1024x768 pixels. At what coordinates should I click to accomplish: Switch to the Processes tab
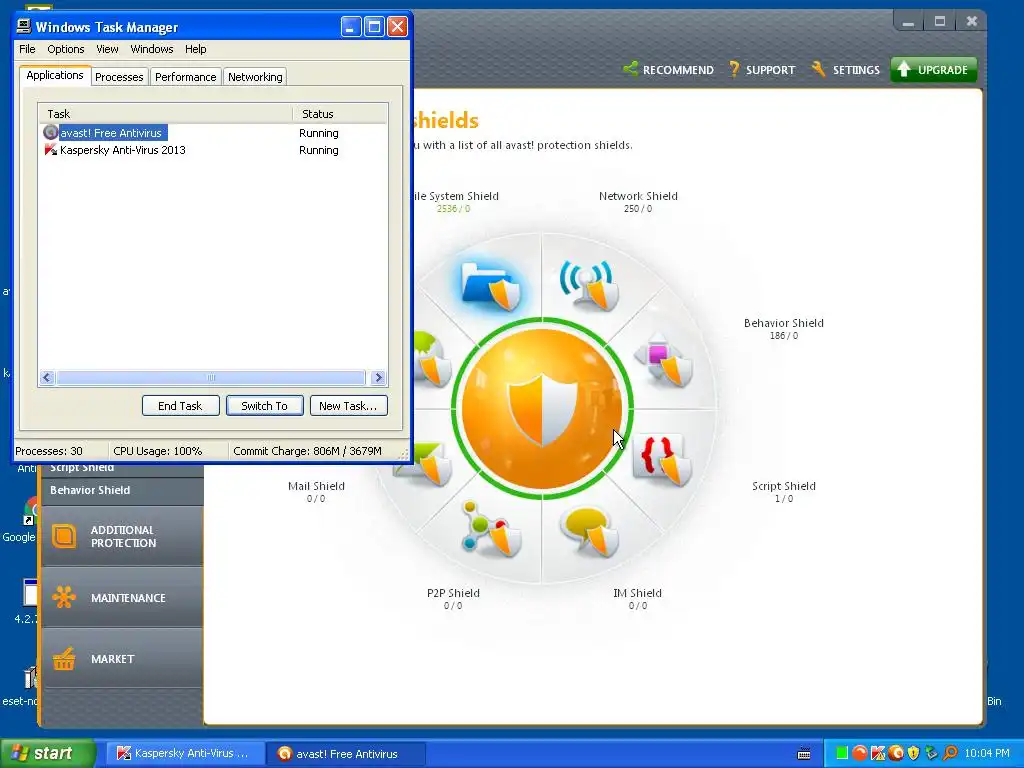pyautogui.click(x=119, y=77)
